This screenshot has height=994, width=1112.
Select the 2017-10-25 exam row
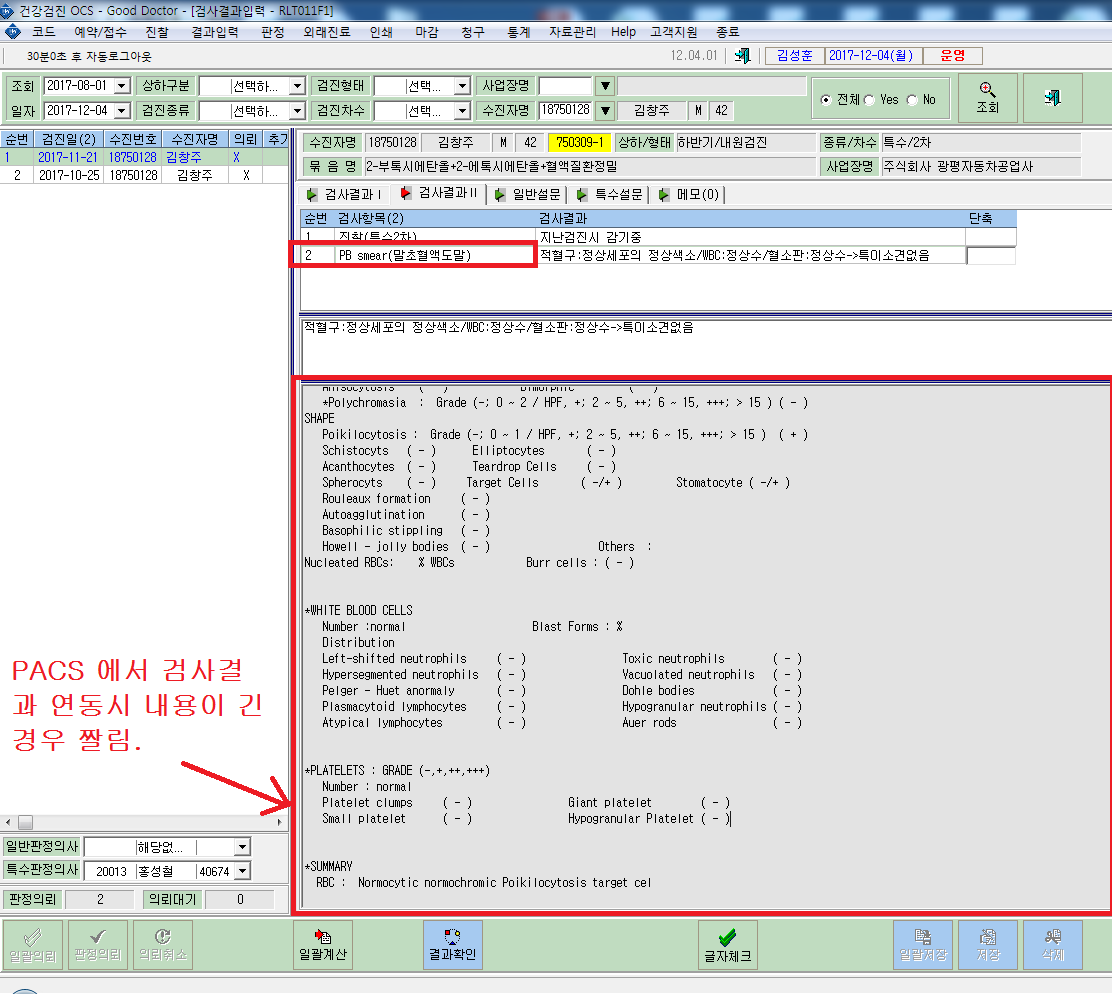(x=144, y=175)
